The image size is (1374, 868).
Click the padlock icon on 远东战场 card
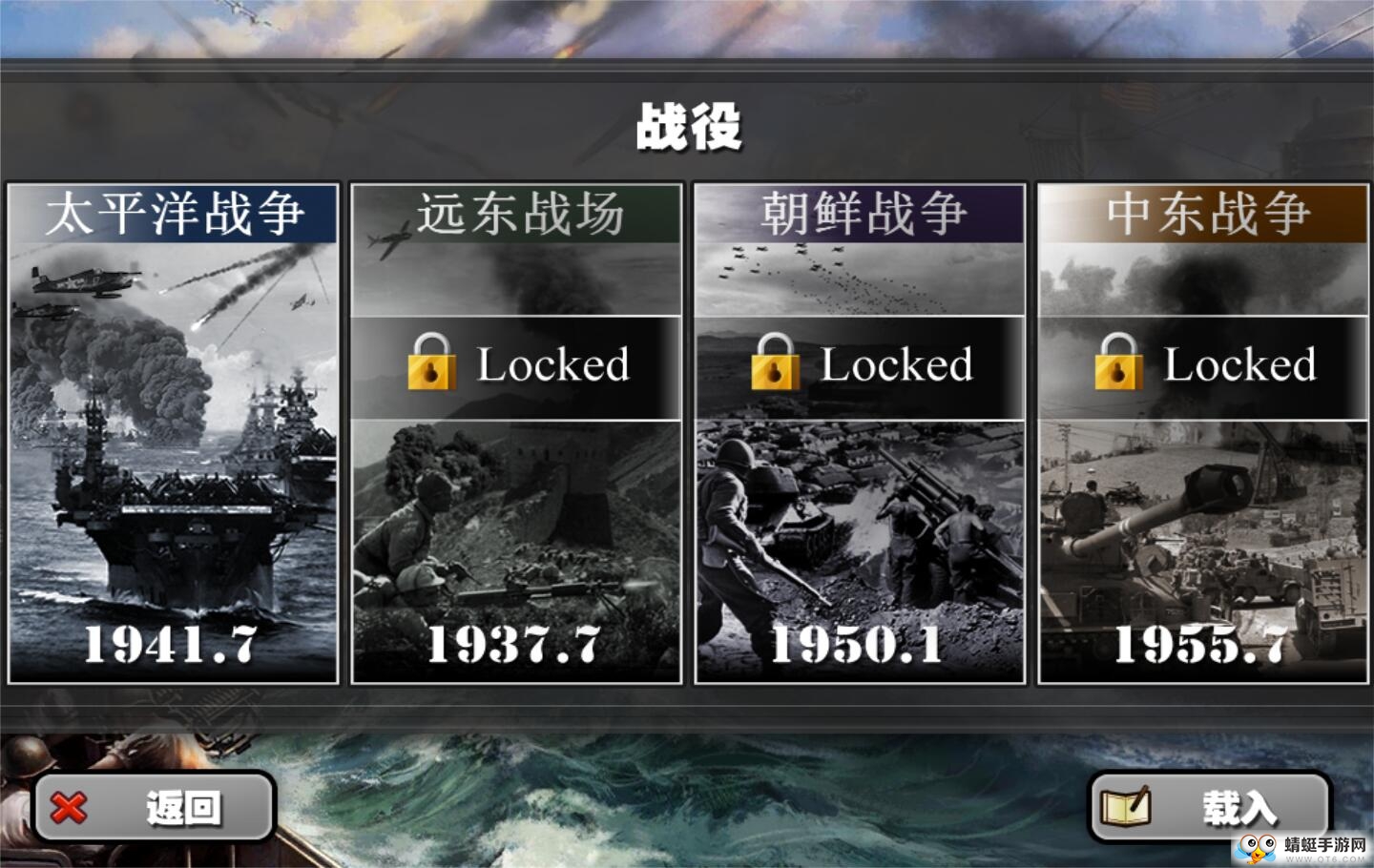click(x=431, y=362)
